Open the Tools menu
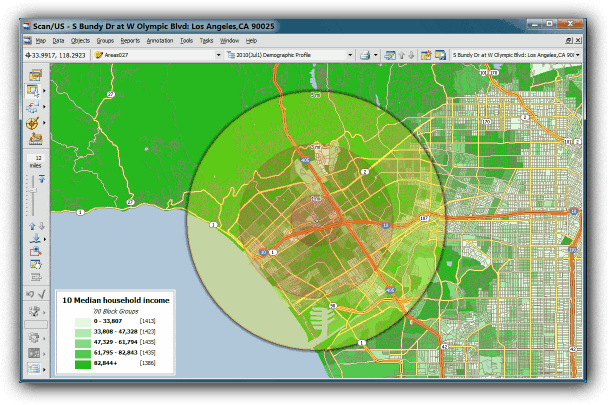Image resolution: width=609 pixels, height=405 pixels. [x=186, y=41]
